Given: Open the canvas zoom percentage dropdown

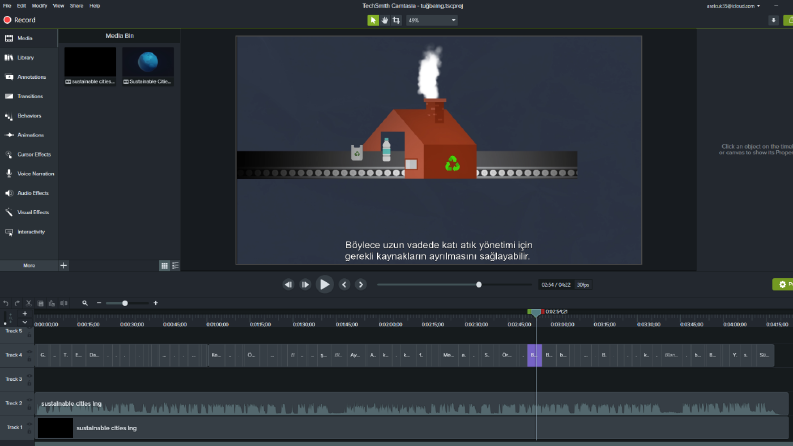Looking at the screenshot, I should 432,20.
